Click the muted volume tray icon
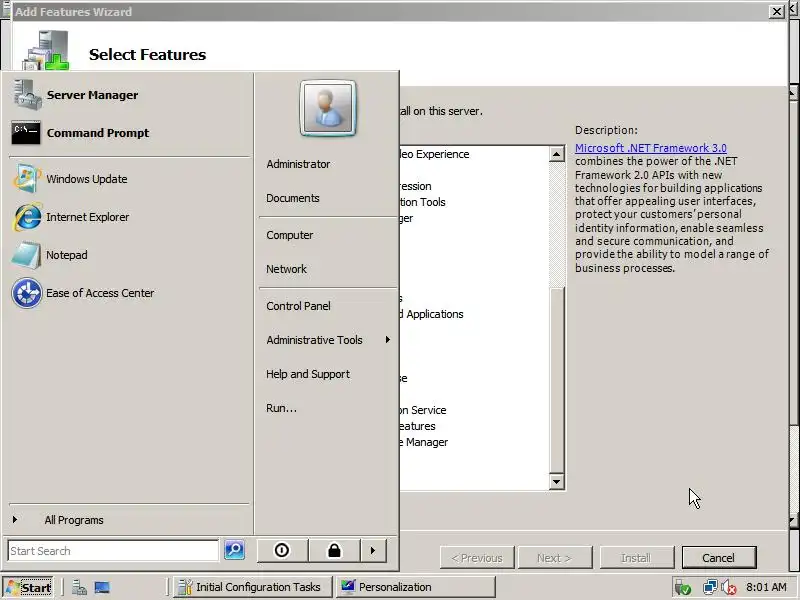This screenshot has width=800, height=600. pos(728,588)
